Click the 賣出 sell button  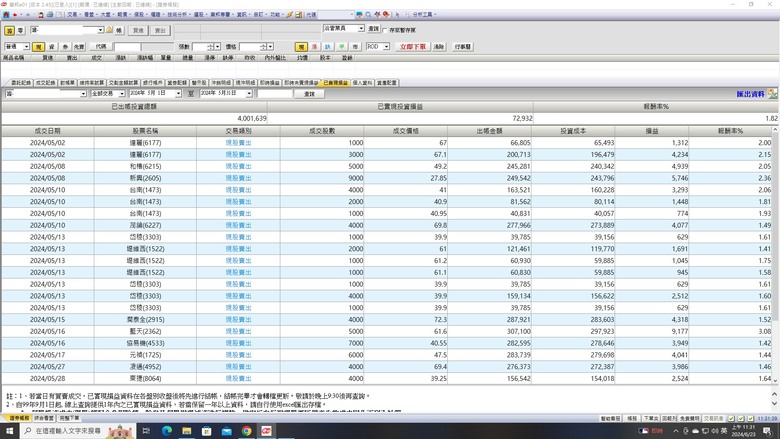pos(160,31)
